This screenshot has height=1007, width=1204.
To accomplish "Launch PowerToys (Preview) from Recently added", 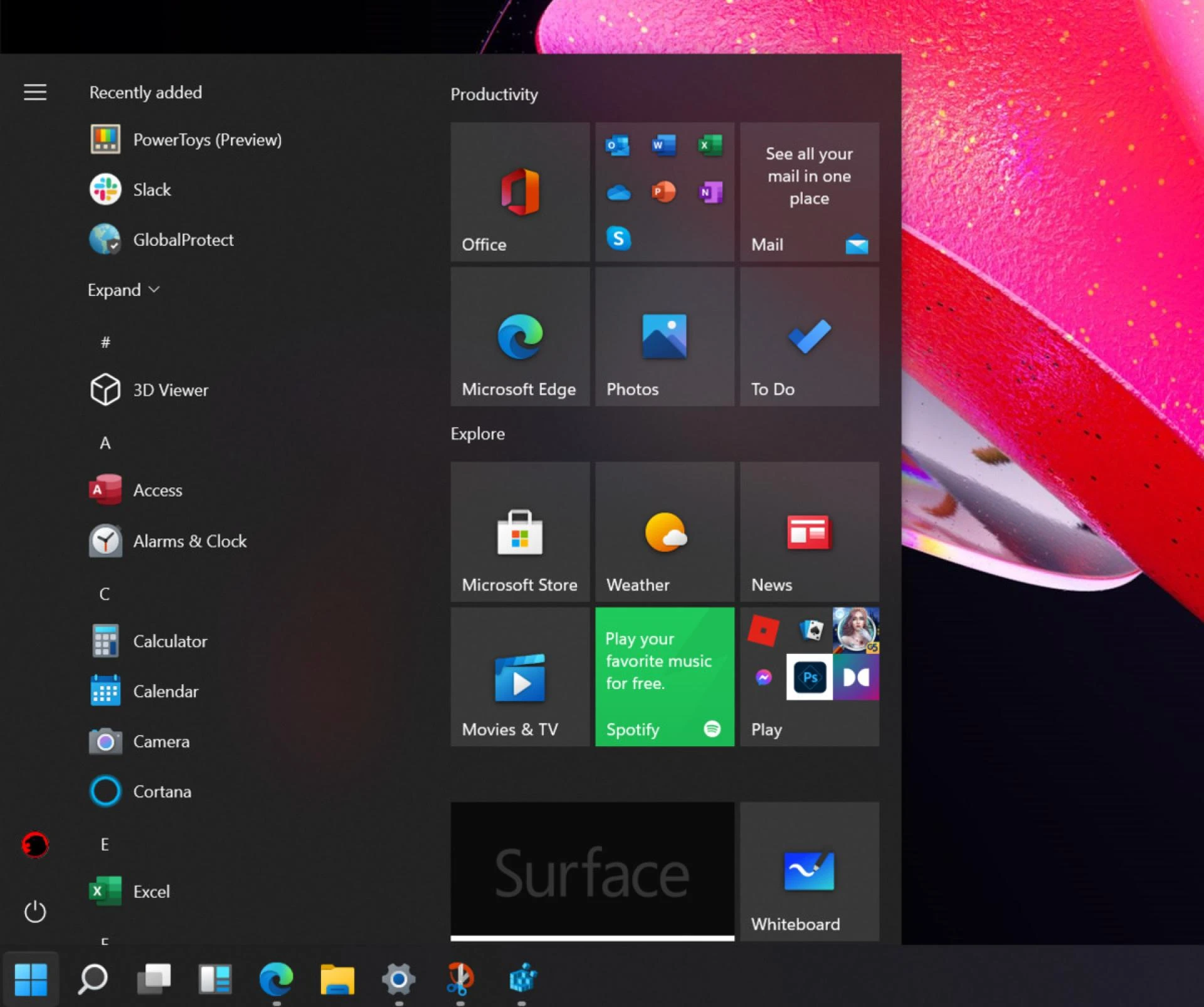I will [x=208, y=139].
